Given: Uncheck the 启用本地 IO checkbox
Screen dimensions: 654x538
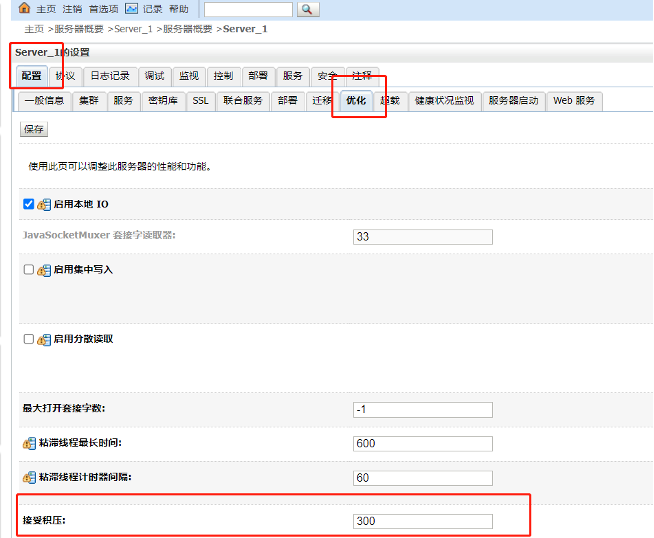Looking at the screenshot, I should 28,204.
